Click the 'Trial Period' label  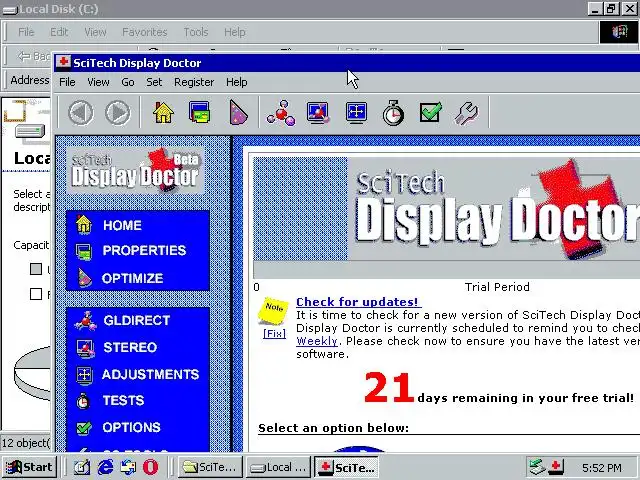pos(497,287)
